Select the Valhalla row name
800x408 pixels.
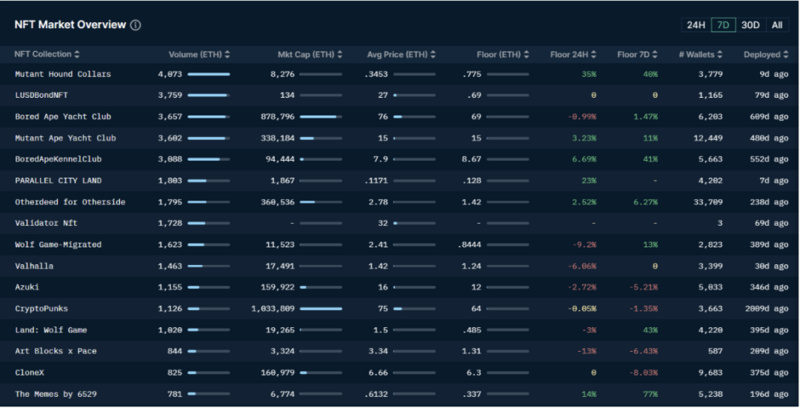(x=34, y=266)
